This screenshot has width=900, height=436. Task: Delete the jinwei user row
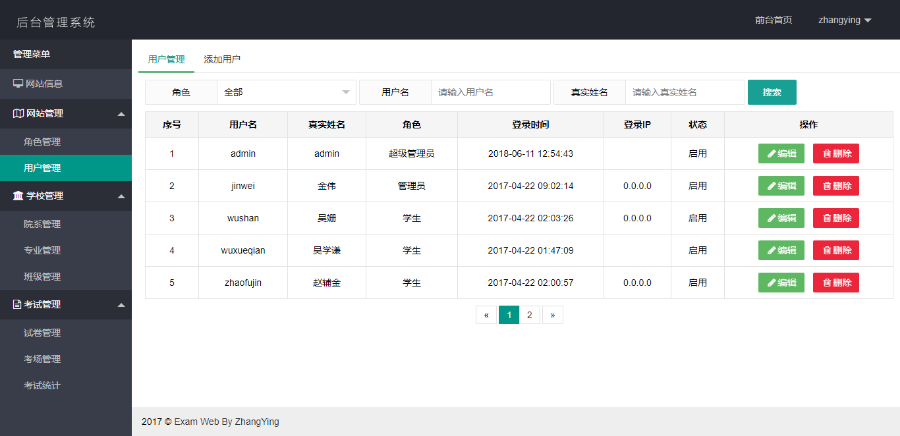click(x=836, y=186)
